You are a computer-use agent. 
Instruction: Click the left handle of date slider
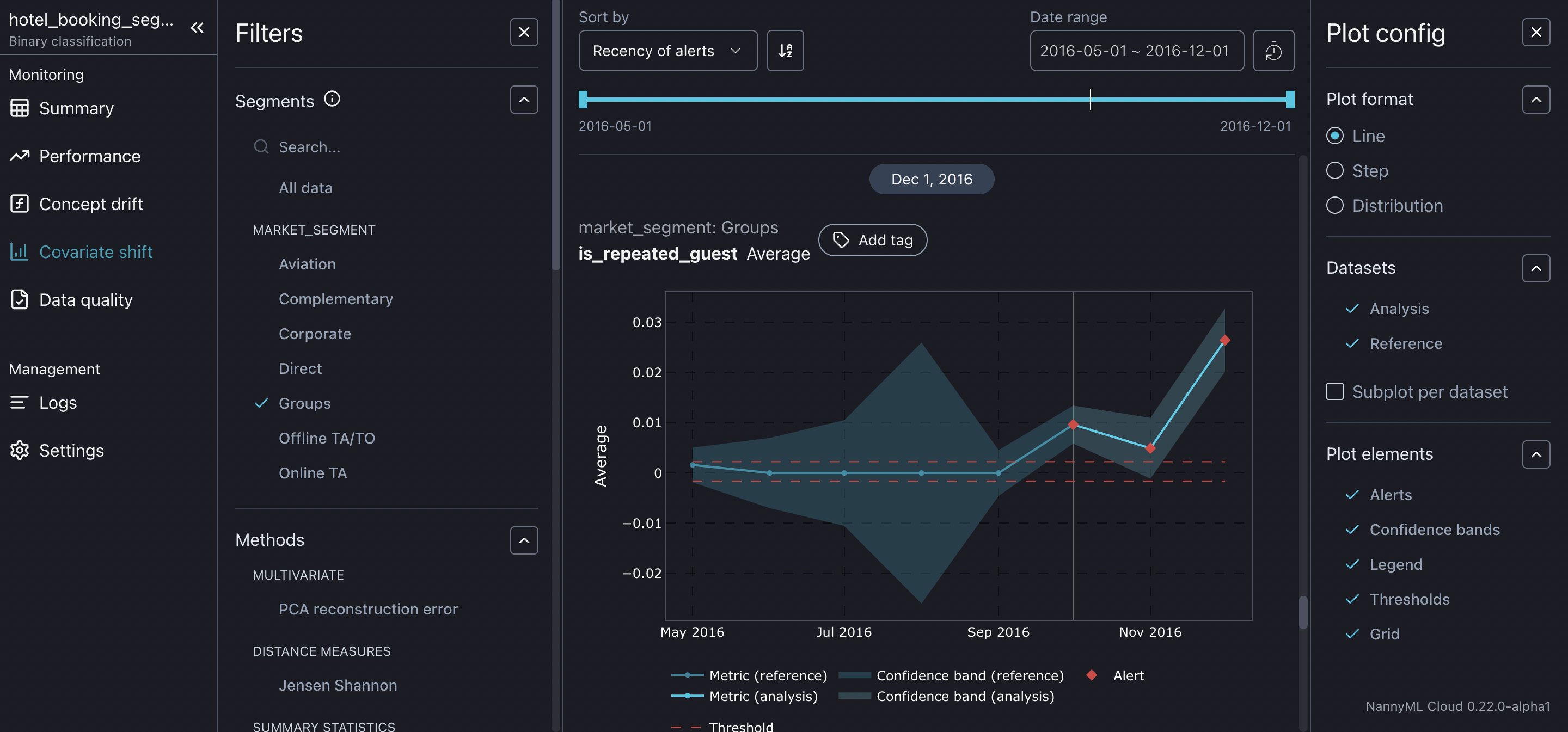(x=583, y=99)
